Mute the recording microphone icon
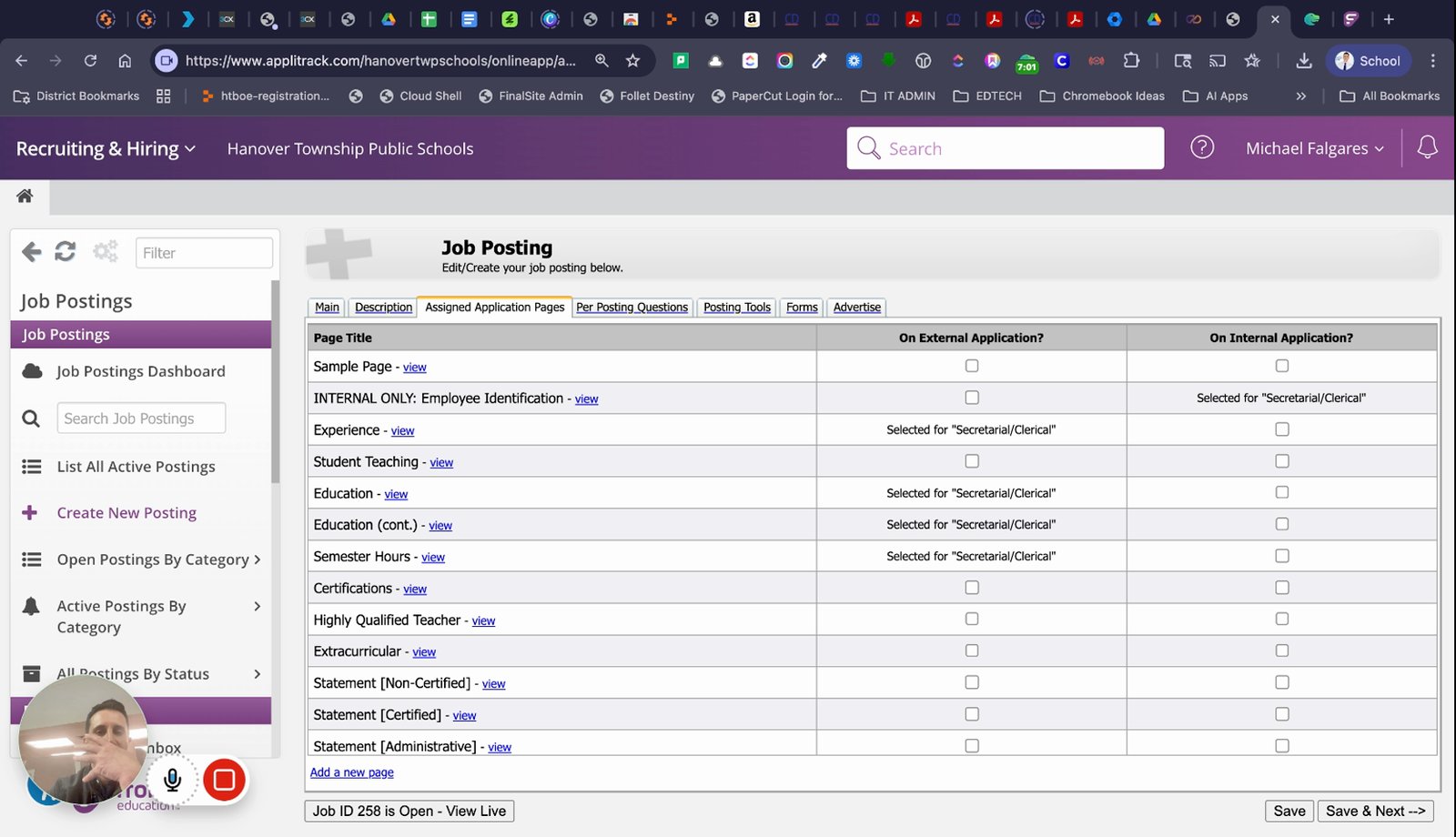Image resolution: width=1456 pixels, height=837 pixels. tap(172, 780)
